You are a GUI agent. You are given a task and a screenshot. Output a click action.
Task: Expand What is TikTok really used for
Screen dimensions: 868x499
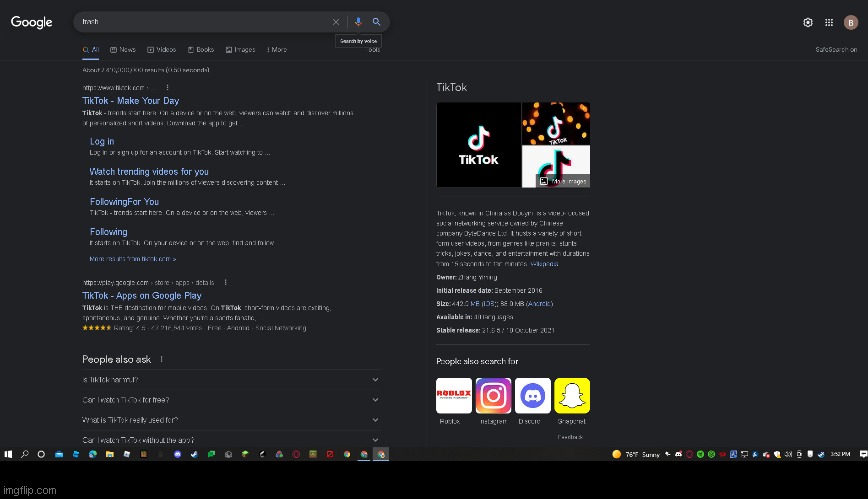coord(231,420)
